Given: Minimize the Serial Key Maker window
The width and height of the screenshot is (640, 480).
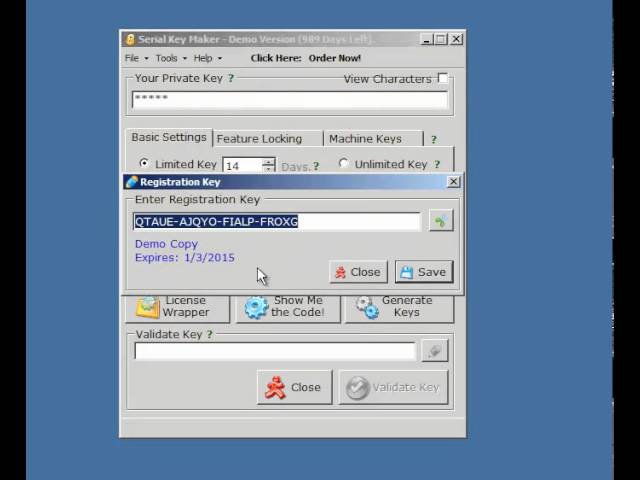Looking at the screenshot, I should point(427,40).
